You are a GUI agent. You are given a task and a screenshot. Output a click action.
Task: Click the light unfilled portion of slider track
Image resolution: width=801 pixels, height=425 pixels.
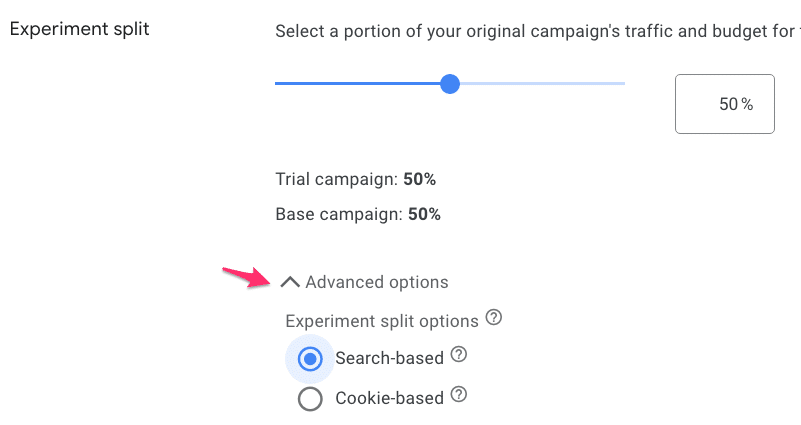pos(543,84)
